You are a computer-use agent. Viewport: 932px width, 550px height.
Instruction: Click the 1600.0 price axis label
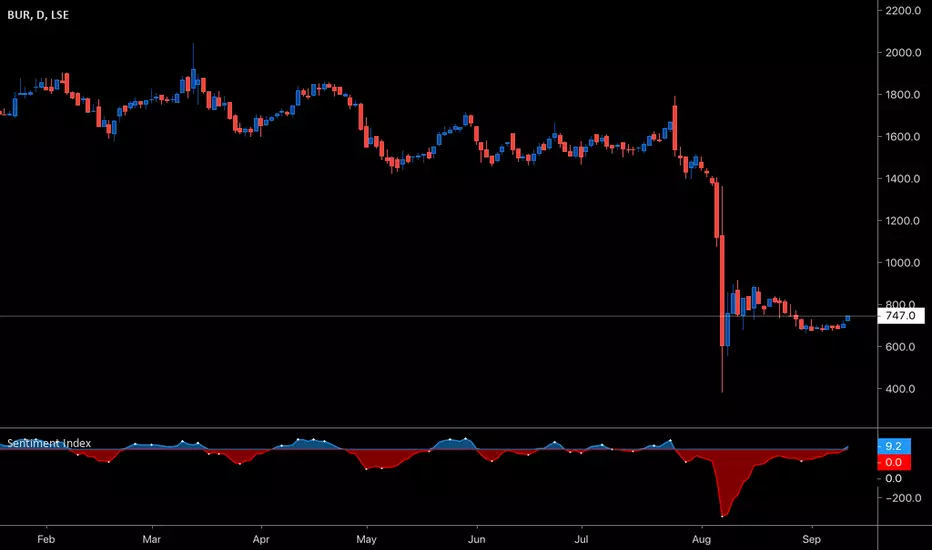(x=903, y=137)
